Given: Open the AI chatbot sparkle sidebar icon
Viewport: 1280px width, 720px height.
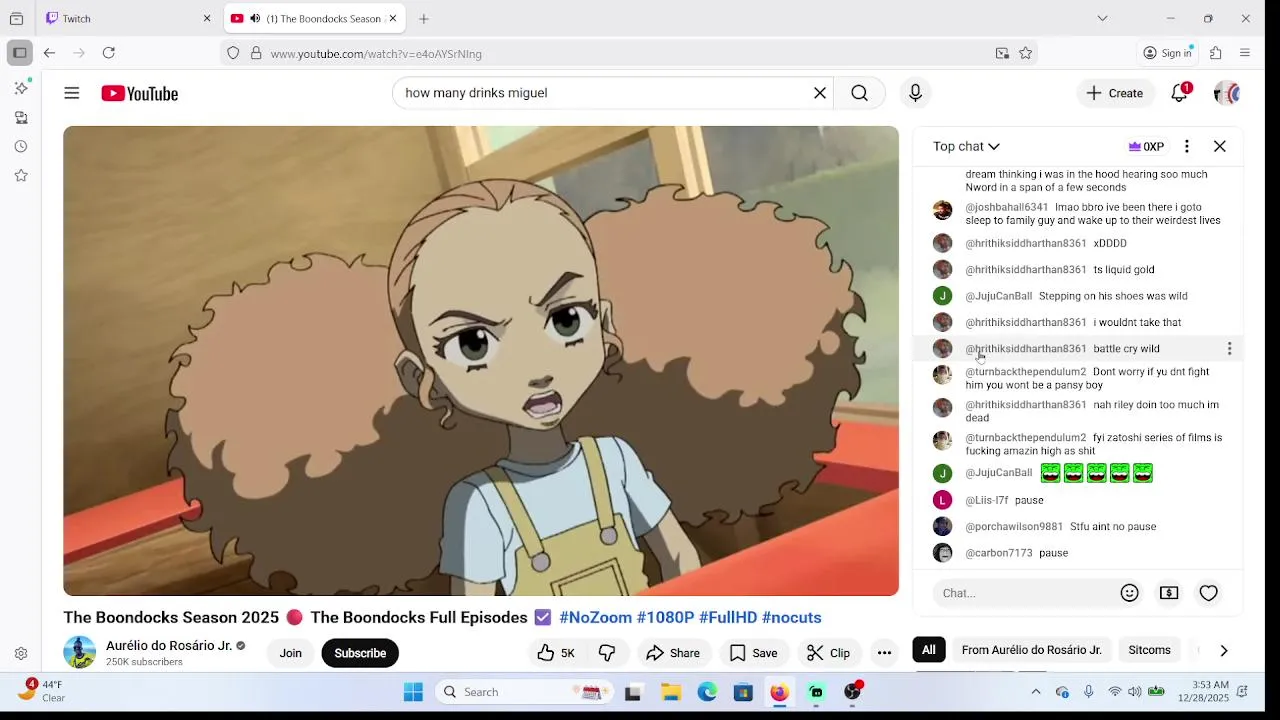Looking at the screenshot, I should (x=21, y=88).
